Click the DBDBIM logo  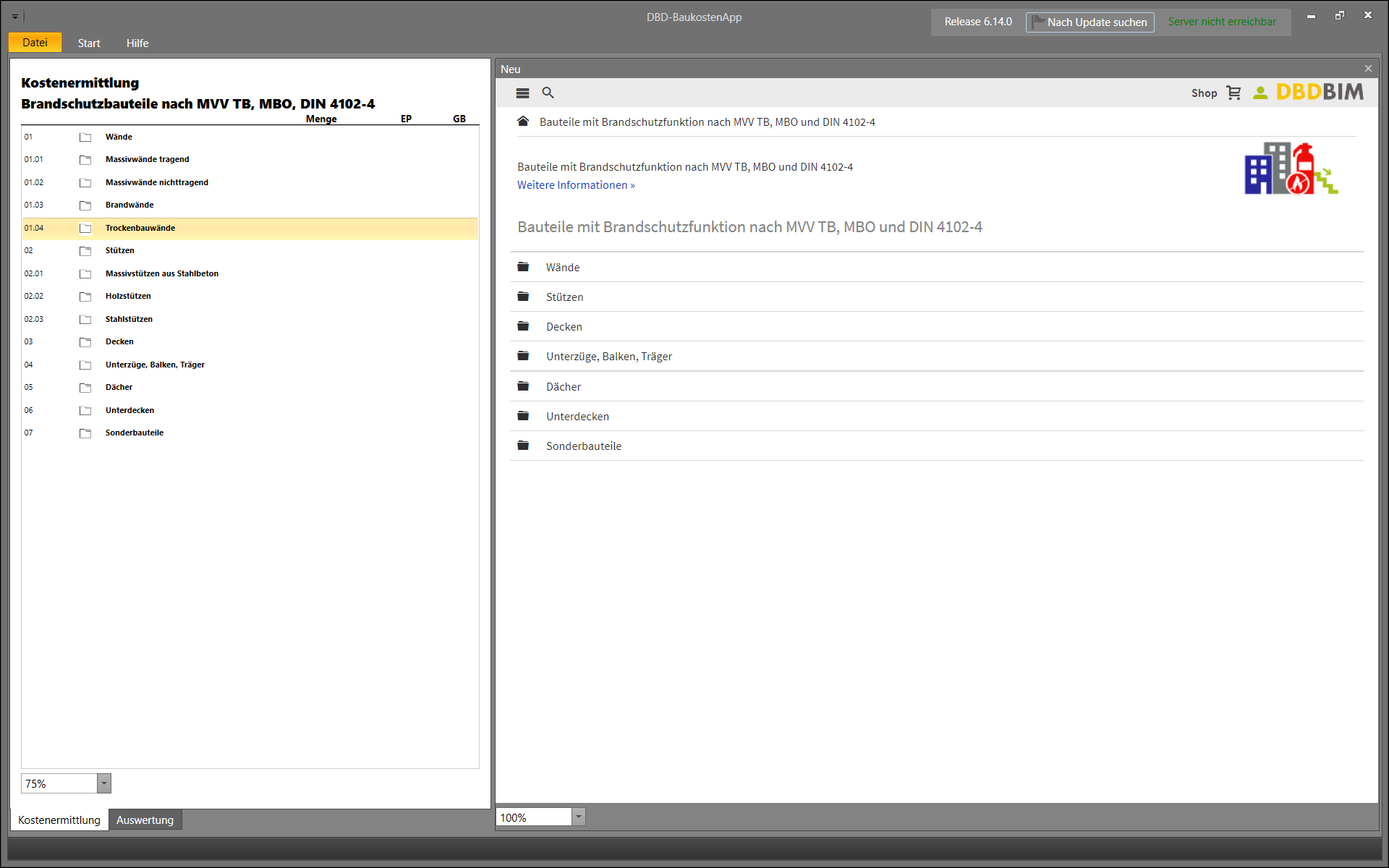coord(1320,92)
